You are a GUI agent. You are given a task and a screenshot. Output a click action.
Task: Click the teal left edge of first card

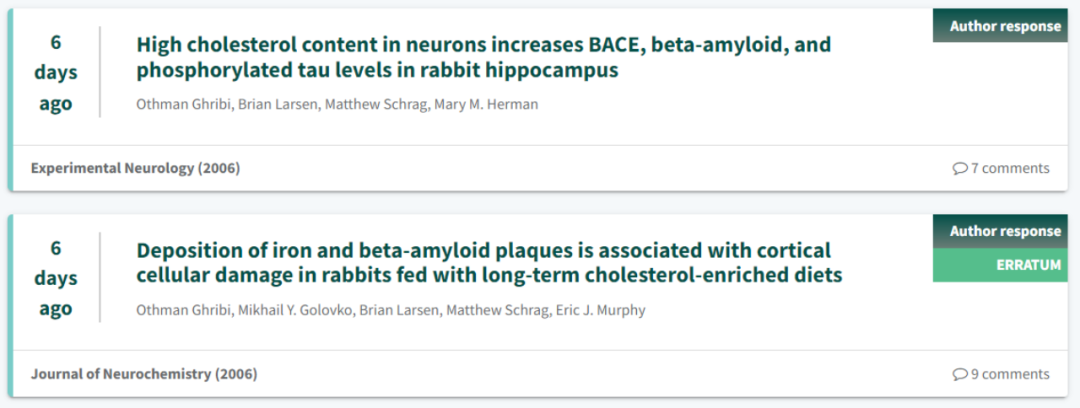10,100
